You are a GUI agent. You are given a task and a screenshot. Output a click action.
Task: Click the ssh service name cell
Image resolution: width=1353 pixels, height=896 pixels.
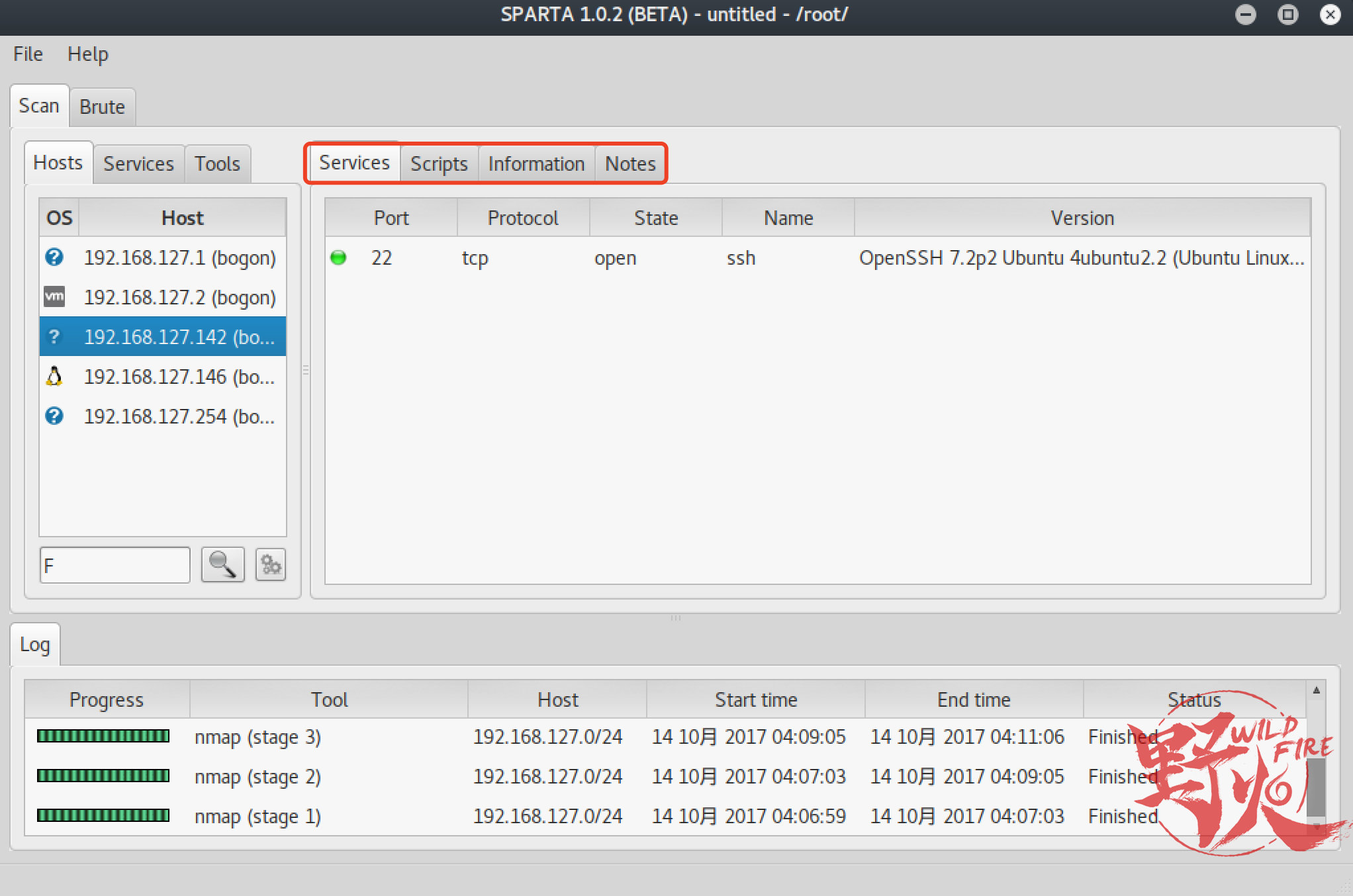pyautogui.click(x=741, y=257)
